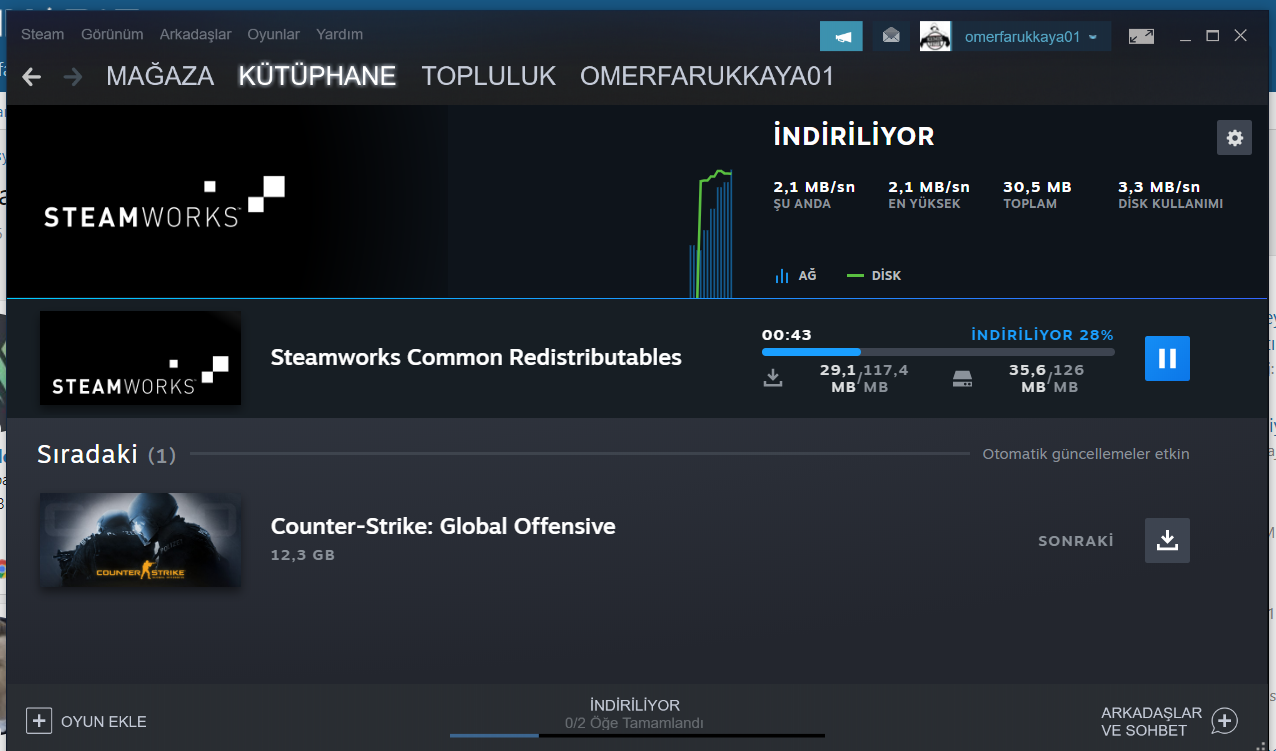Open ARKADAŞLAR VE SOHBET panel
The width and height of the screenshot is (1276, 751).
(1151, 721)
